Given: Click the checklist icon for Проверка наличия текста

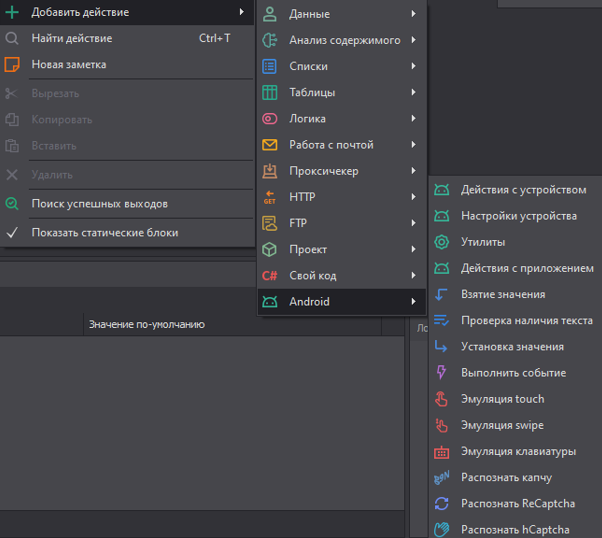Looking at the screenshot, I should click(x=442, y=320).
